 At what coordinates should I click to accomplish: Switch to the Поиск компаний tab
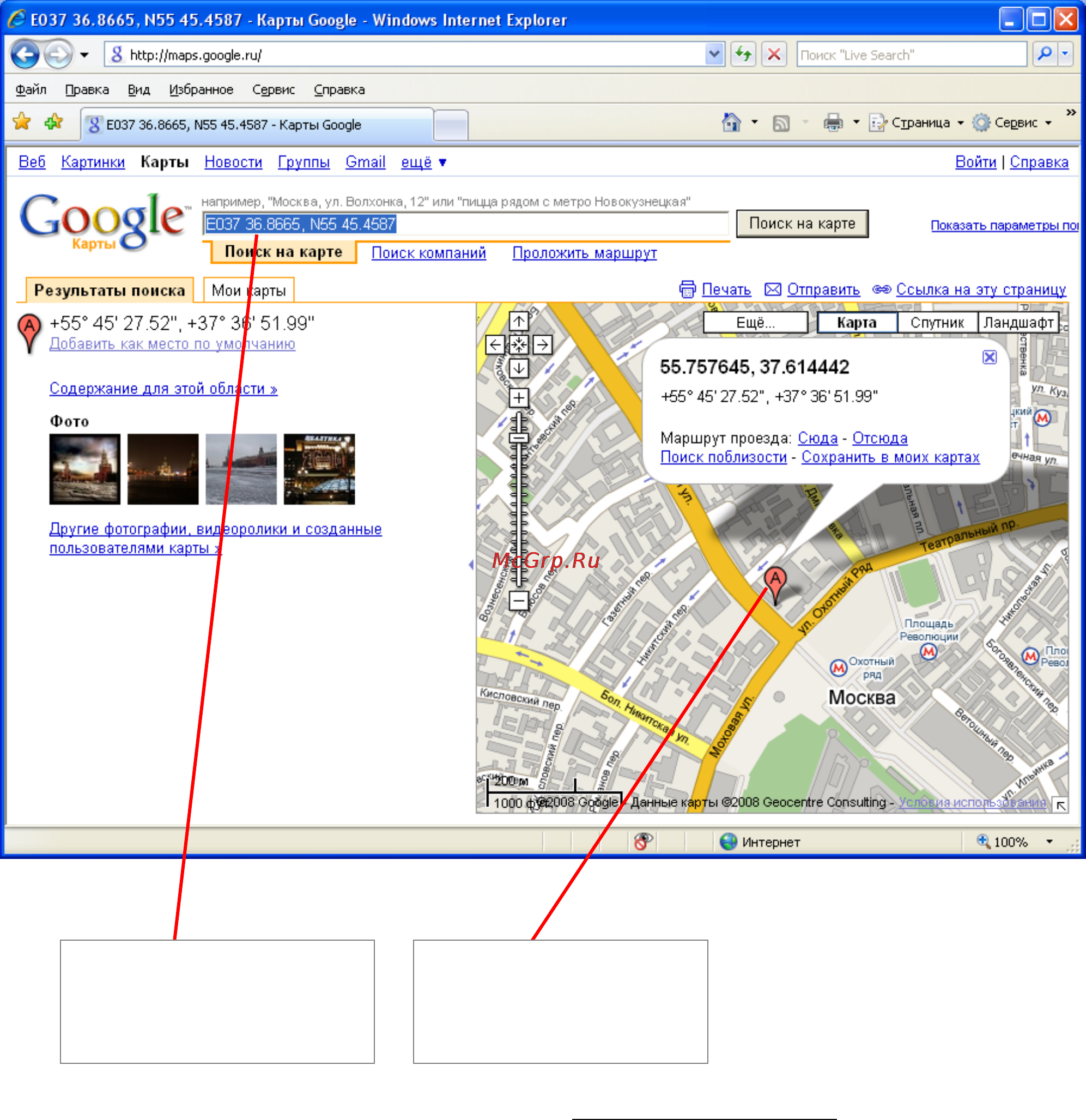[428, 252]
